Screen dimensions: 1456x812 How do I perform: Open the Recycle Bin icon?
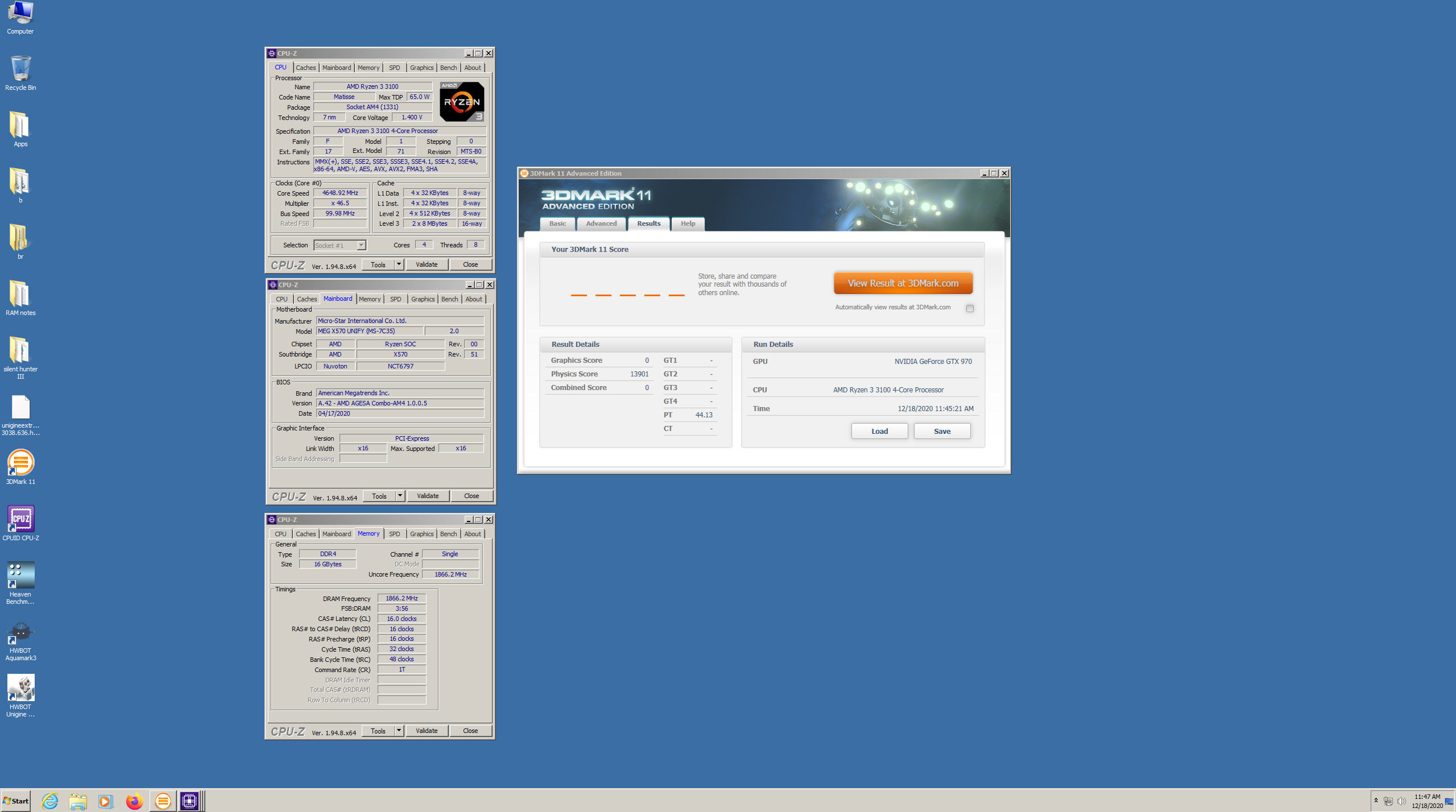[20, 73]
